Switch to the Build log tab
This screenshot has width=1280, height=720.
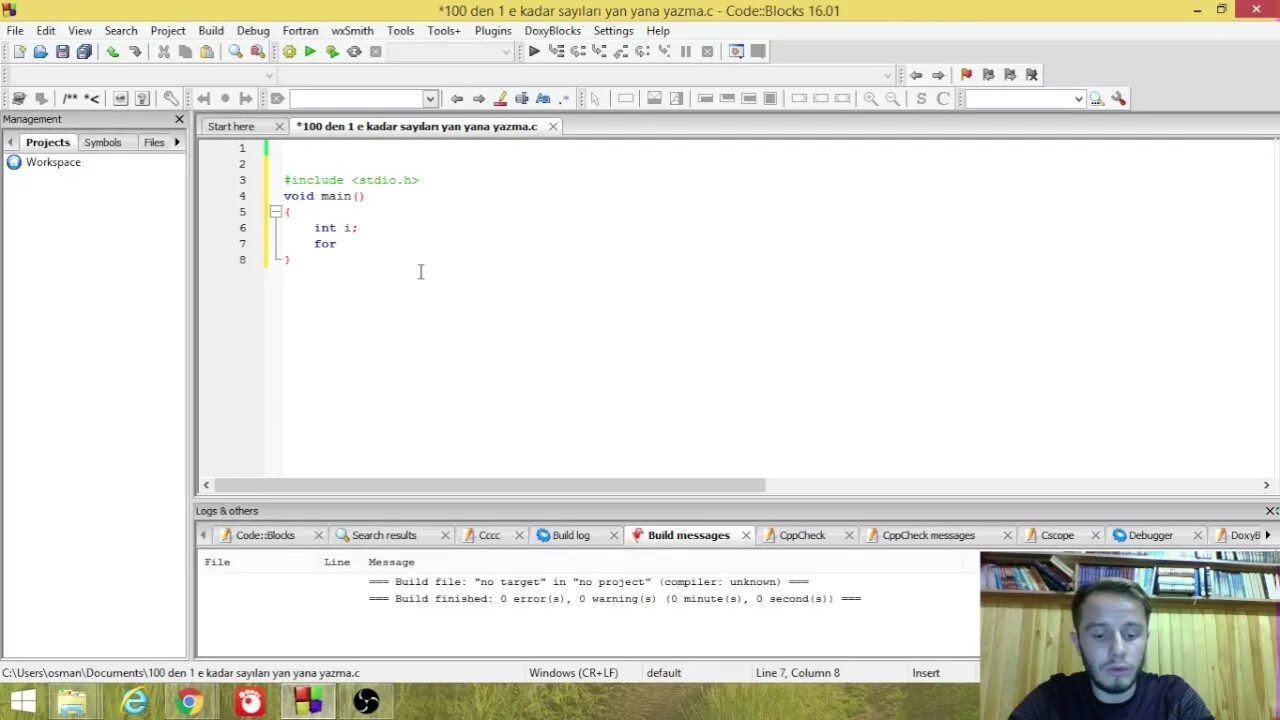(572, 534)
